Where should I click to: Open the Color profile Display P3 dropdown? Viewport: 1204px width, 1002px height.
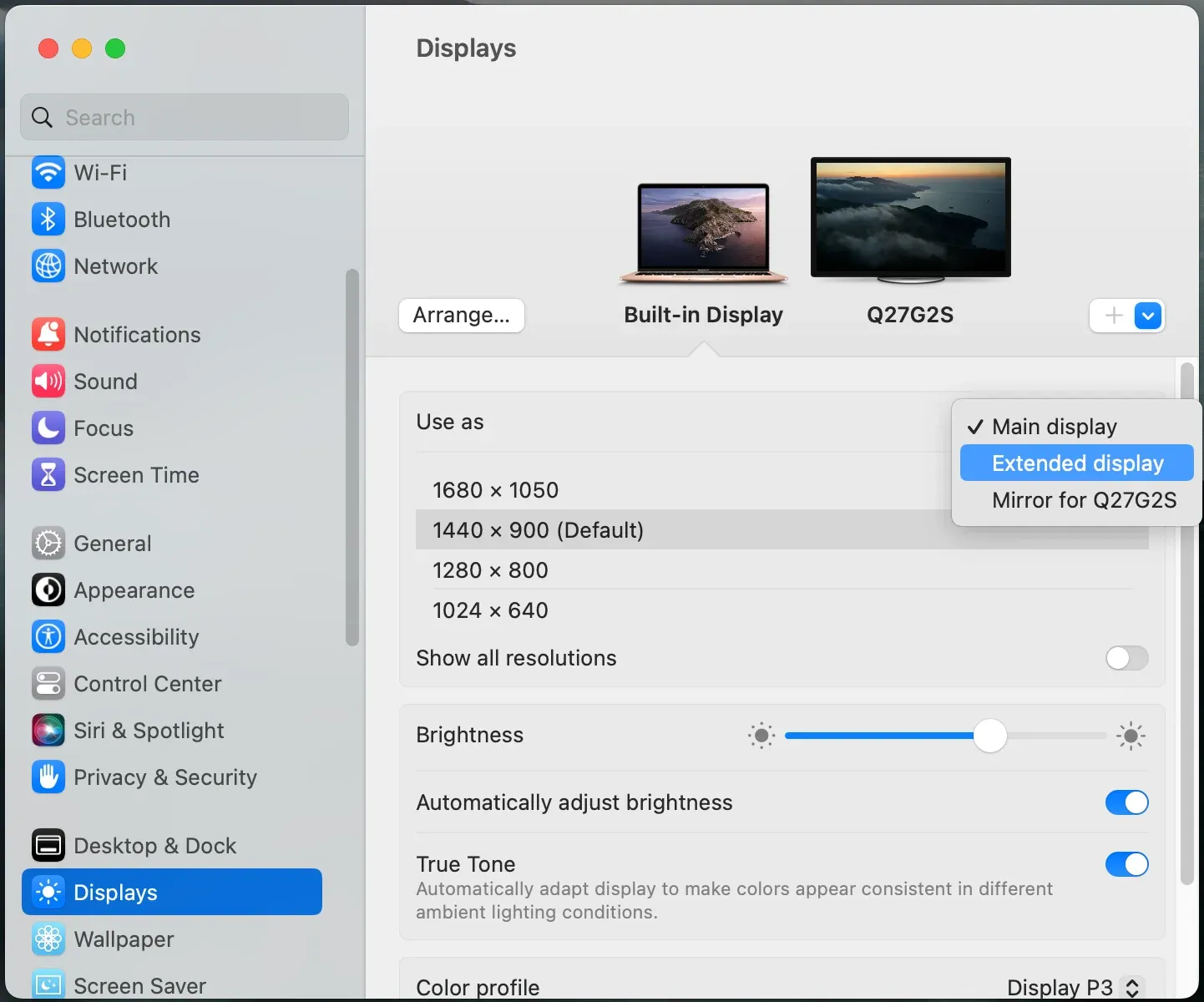point(1075,988)
